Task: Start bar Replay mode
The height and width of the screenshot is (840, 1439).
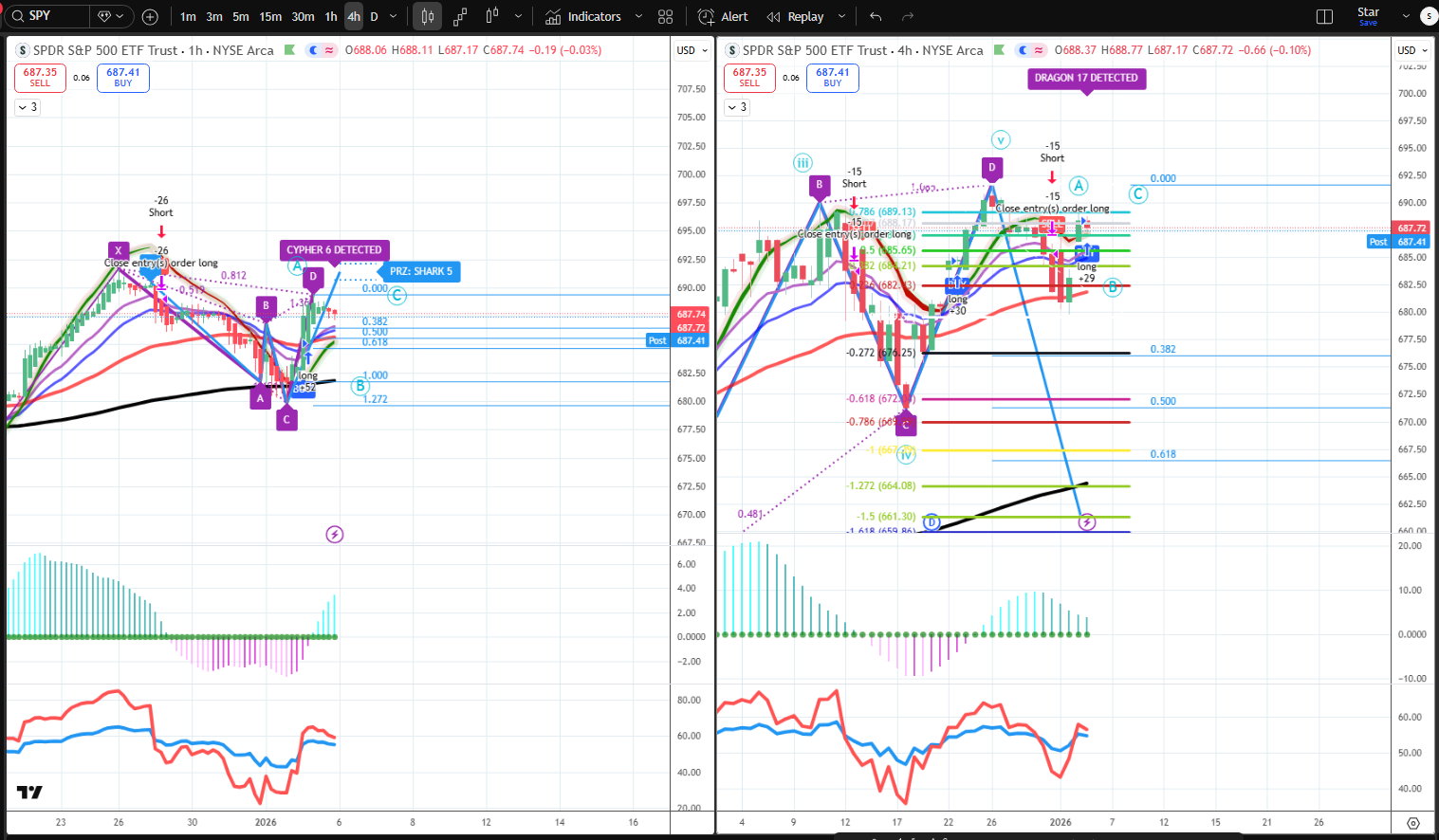Action: tap(795, 16)
